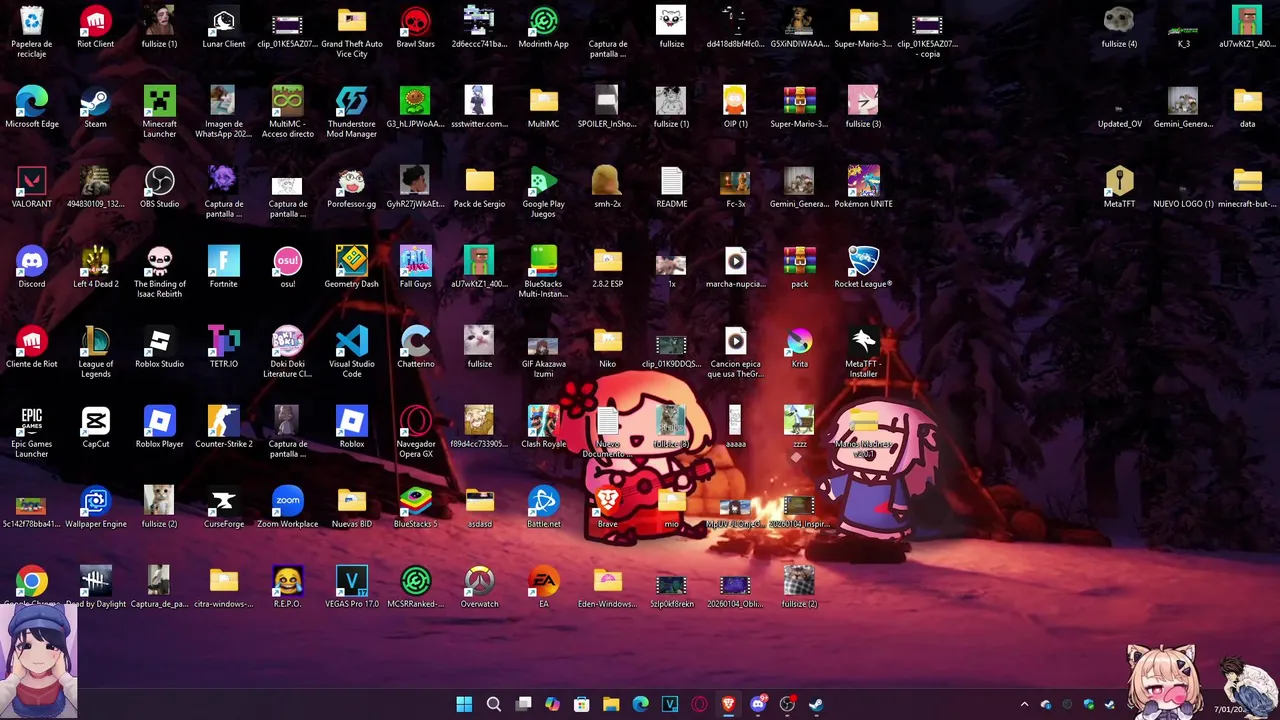1280x720 pixels.
Task: Select the Porofessor.gg shortcut
Action: pos(352,182)
